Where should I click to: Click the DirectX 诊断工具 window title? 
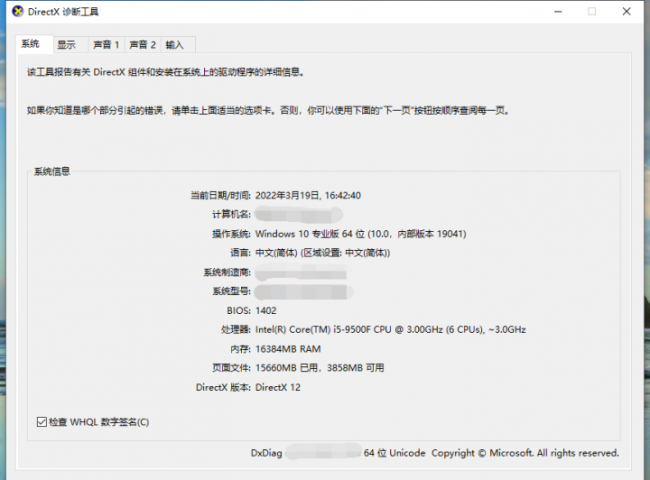[63, 12]
